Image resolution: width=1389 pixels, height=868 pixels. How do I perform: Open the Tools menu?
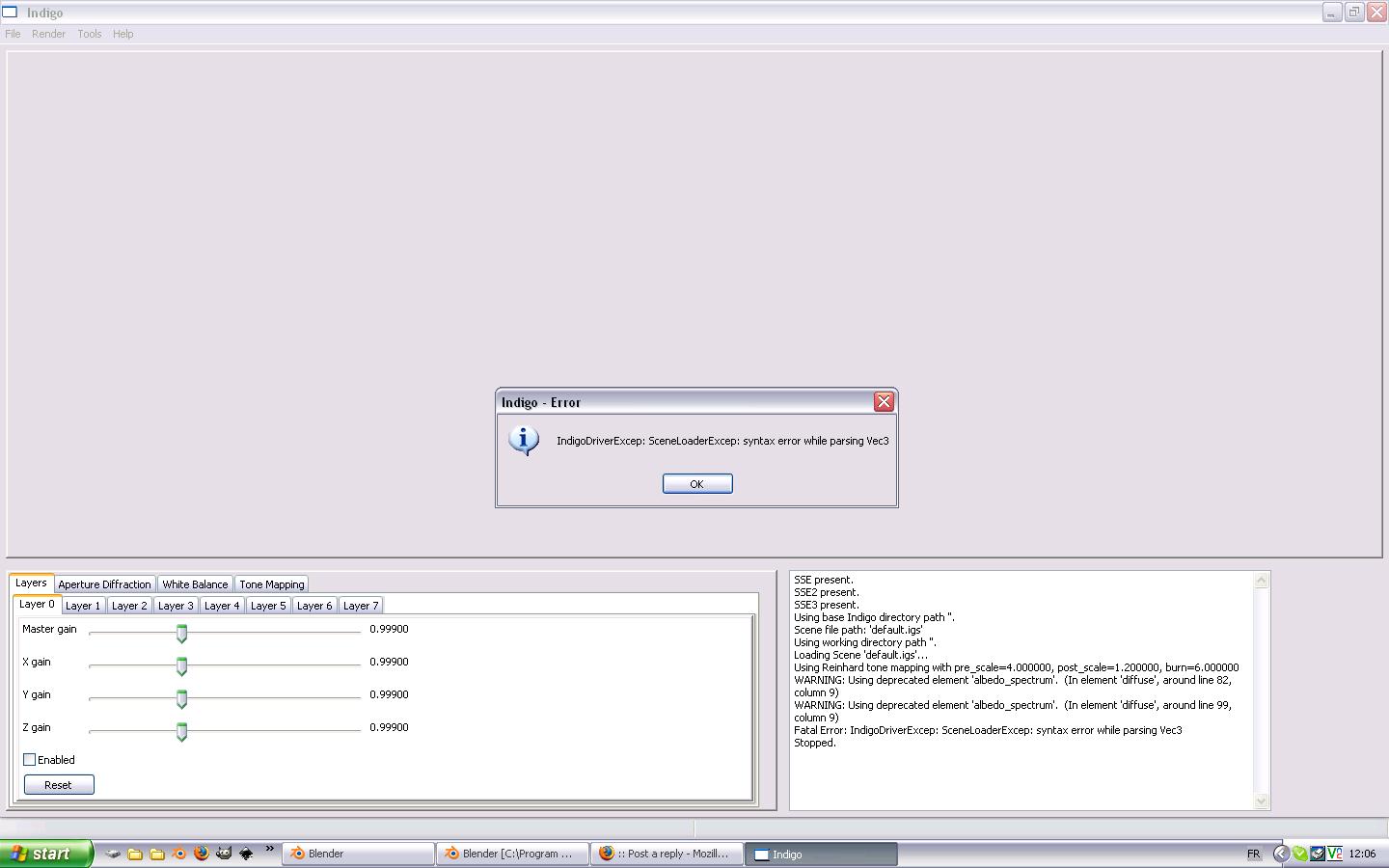(x=90, y=34)
